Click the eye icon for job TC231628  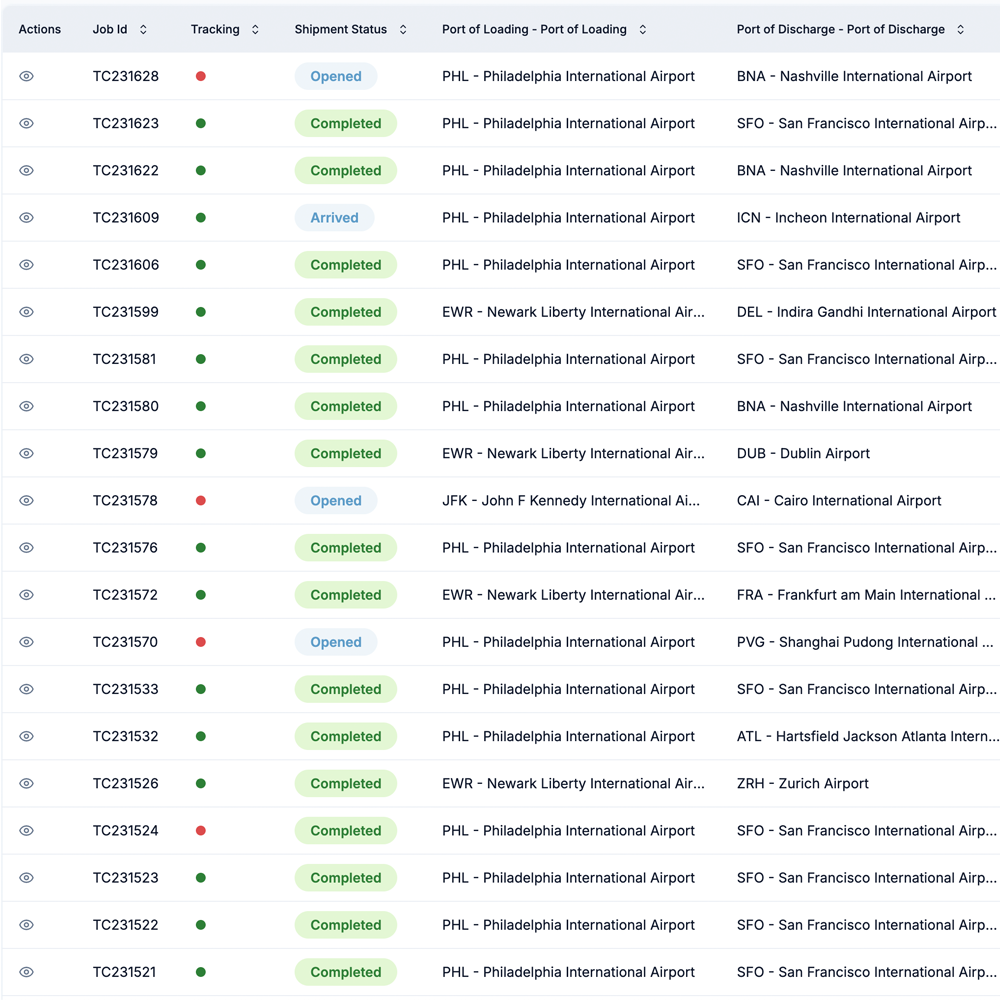coord(27,76)
